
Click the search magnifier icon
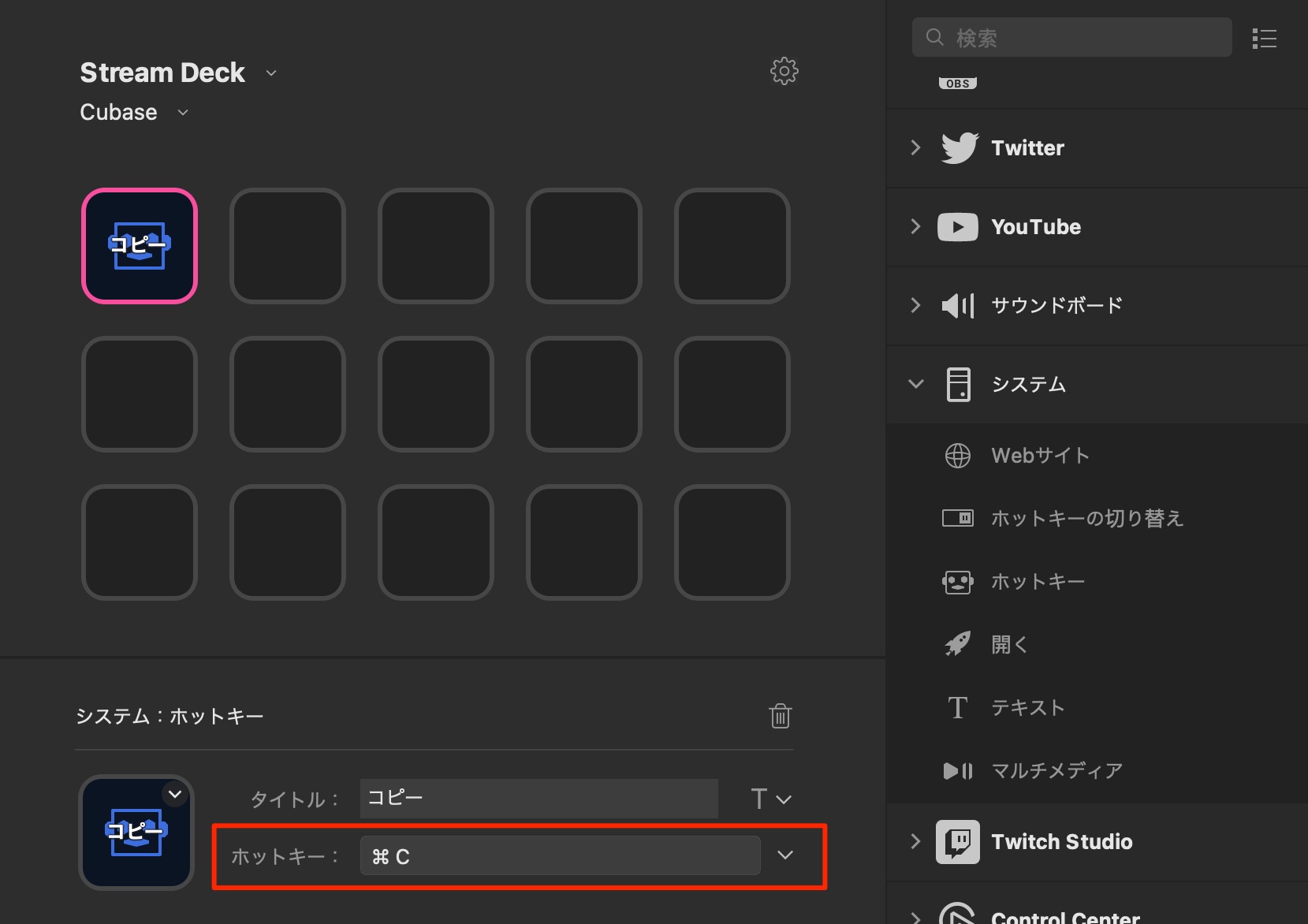tap(935, 37)
